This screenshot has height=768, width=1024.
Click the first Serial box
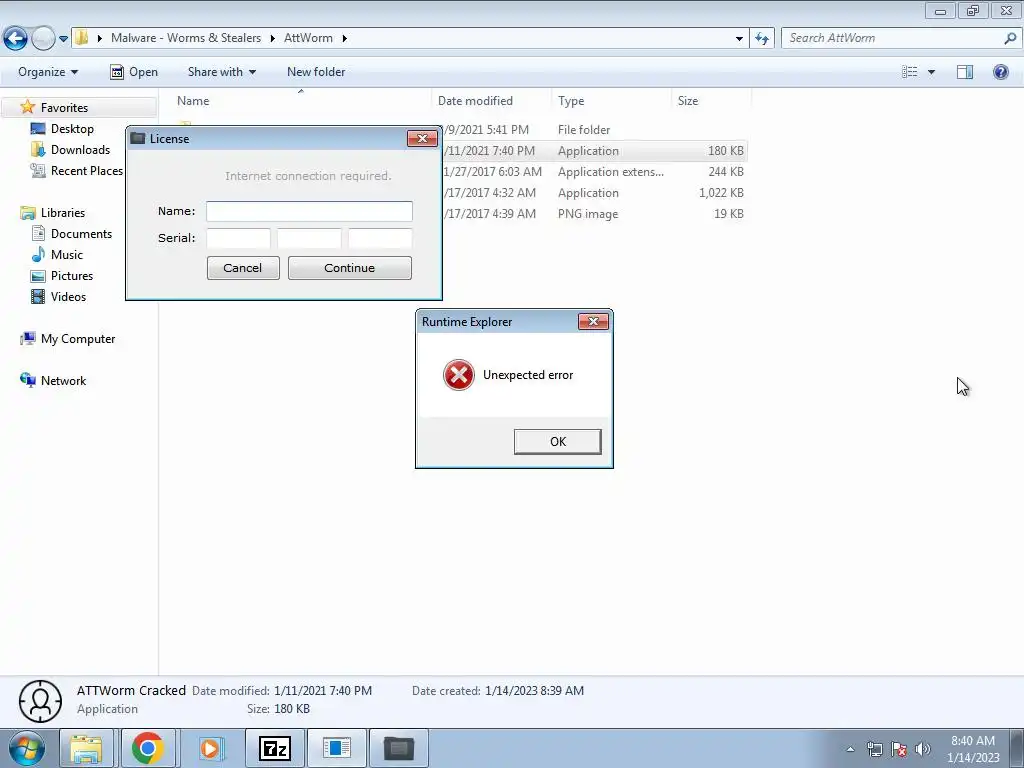pyautogui.click(x=238, y=238)
